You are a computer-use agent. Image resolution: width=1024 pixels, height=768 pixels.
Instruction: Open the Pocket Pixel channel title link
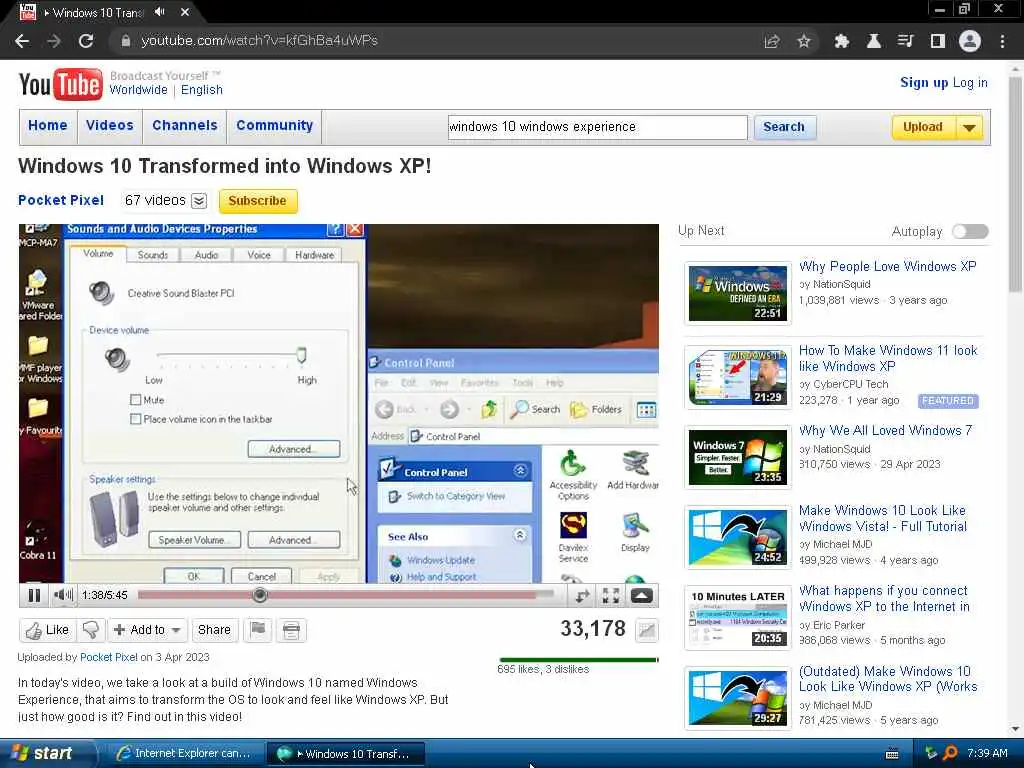(61, 200)
